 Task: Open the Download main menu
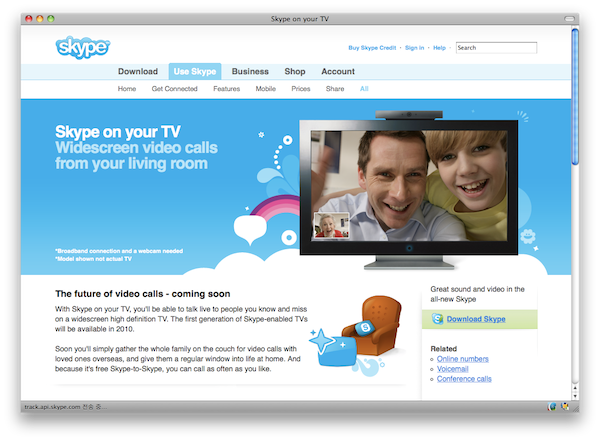[138, 72]
